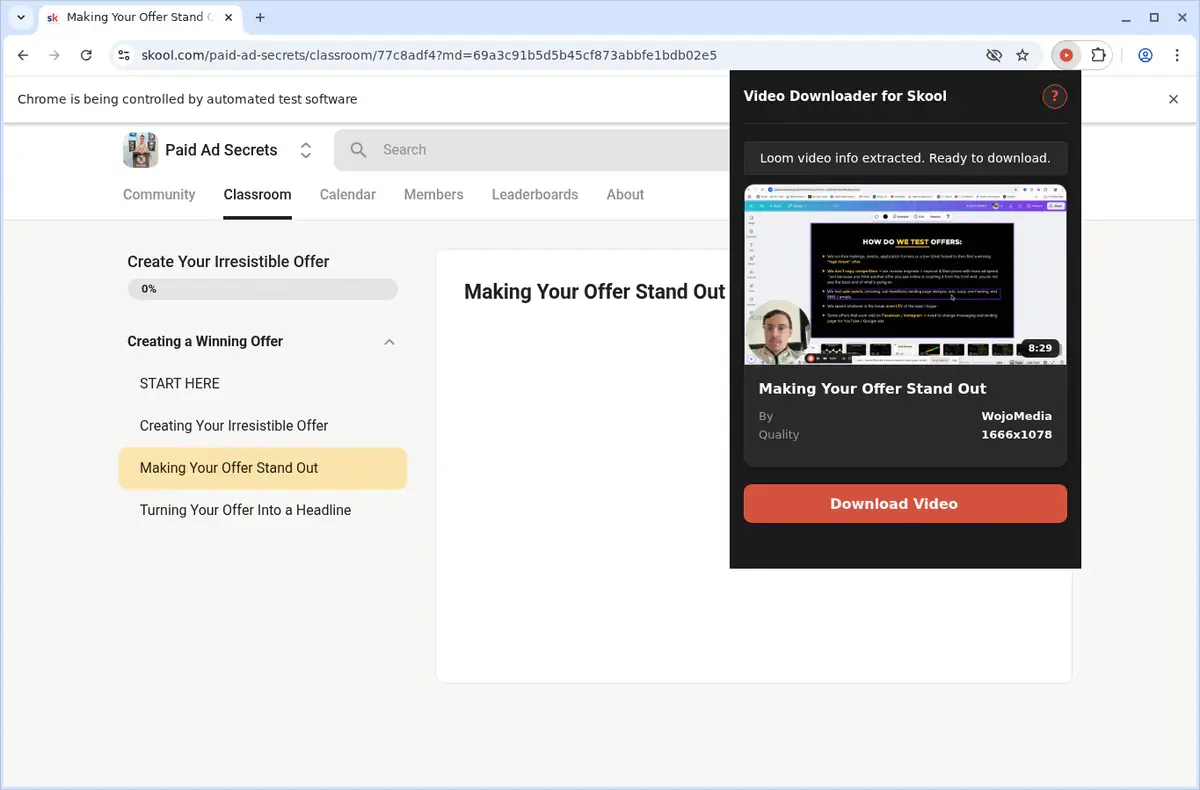Click the Create Your Irresistible Offer course title

(x=228, y=261)
